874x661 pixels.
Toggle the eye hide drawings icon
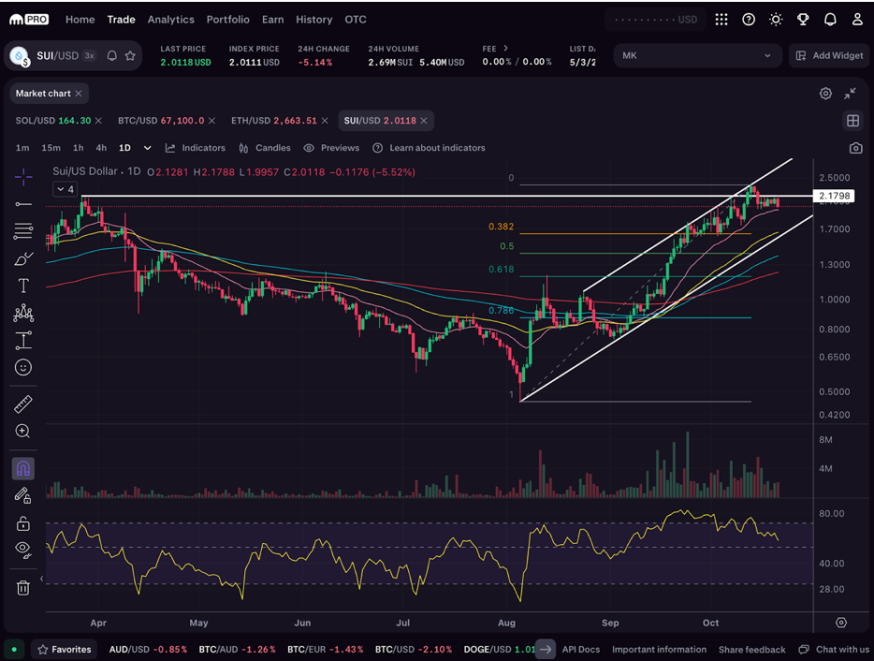coord(23,549)
